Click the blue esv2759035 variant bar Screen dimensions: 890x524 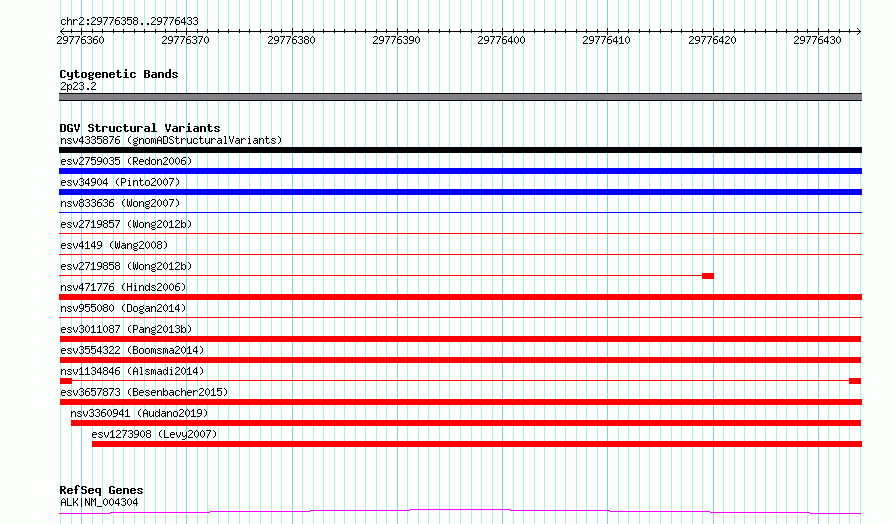(x=460, y=171)
